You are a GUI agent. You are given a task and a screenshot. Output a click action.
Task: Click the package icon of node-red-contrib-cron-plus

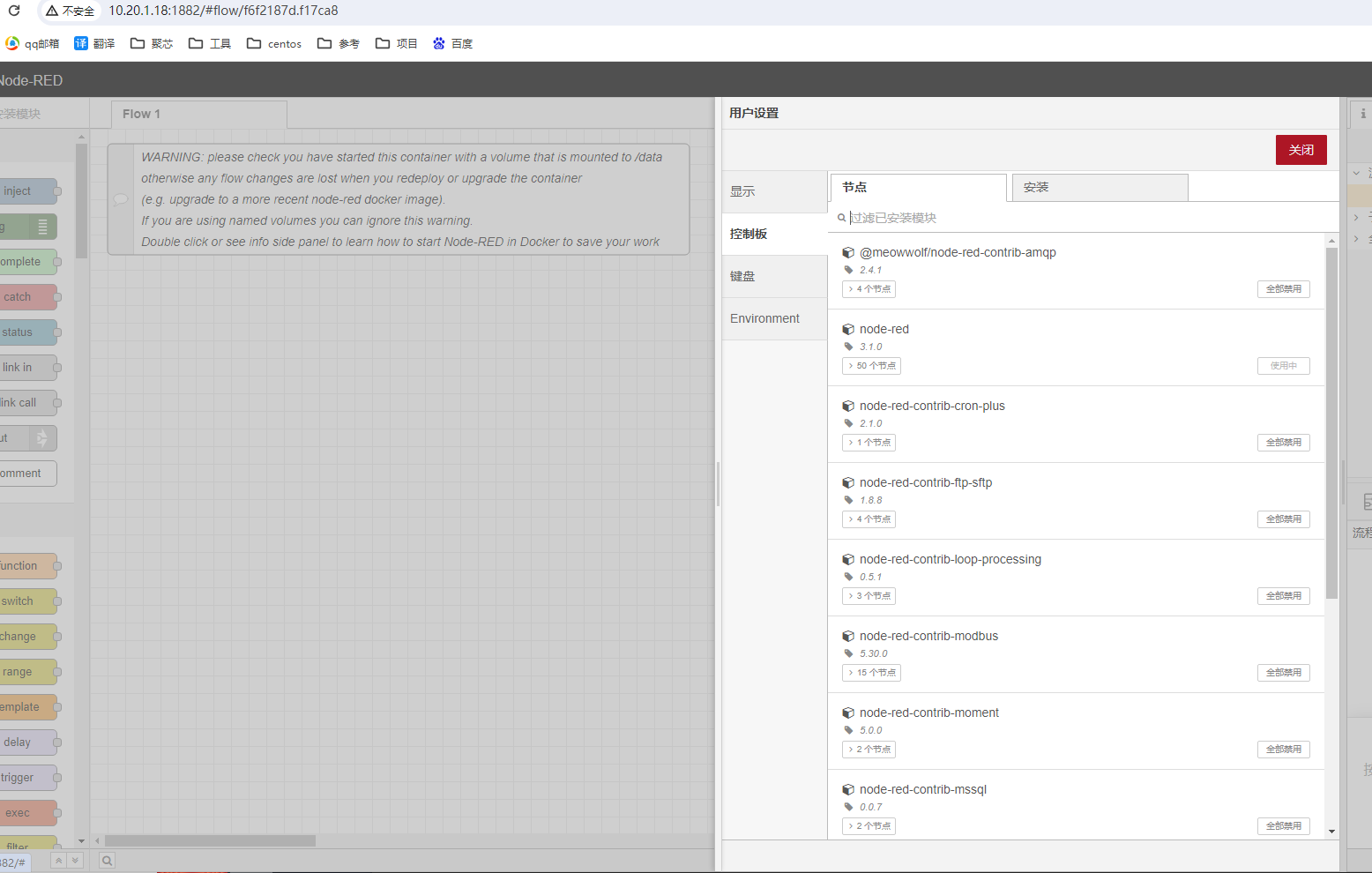(x=848, y=406)
